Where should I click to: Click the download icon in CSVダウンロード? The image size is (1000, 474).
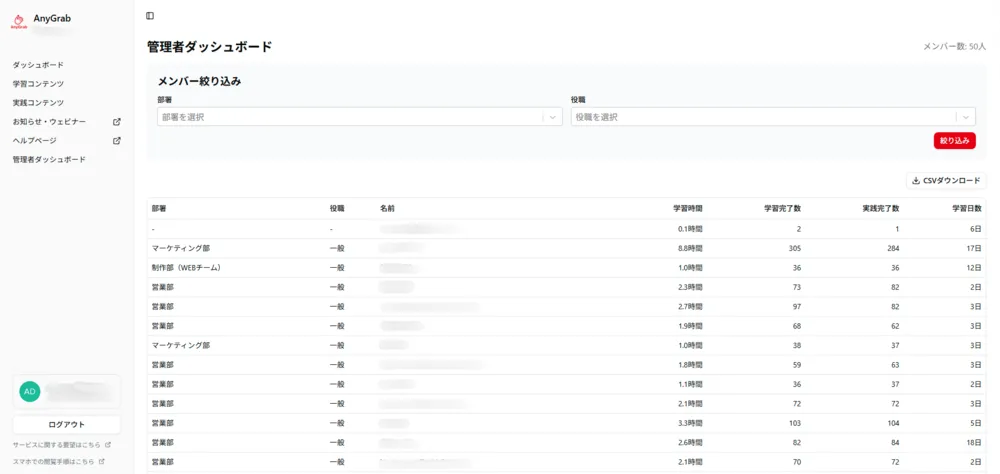click(x=916, y=181)
